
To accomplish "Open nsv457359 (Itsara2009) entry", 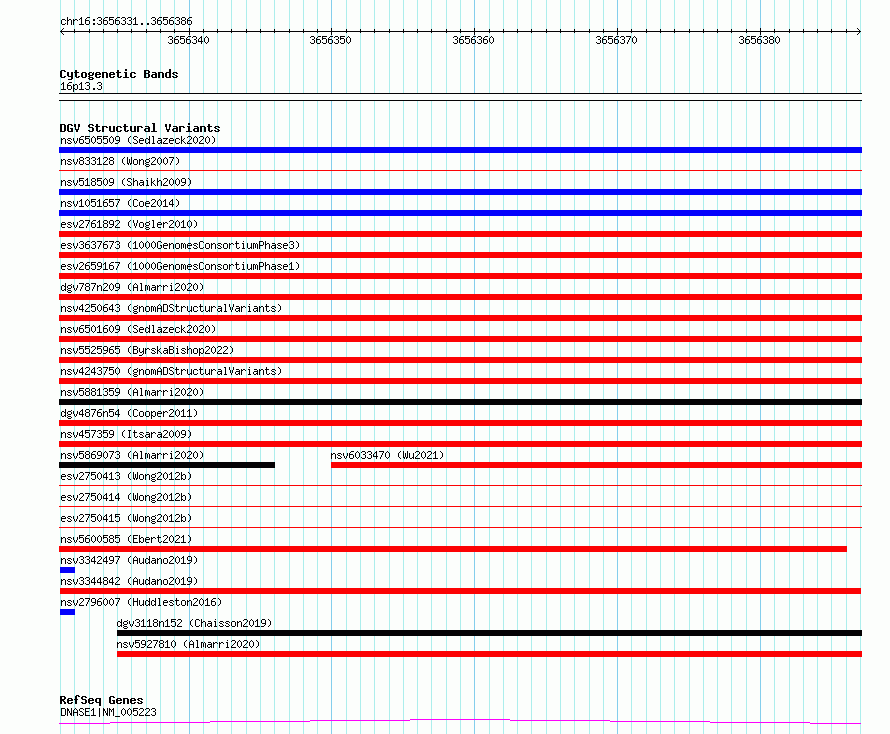I will click(126, 434).
